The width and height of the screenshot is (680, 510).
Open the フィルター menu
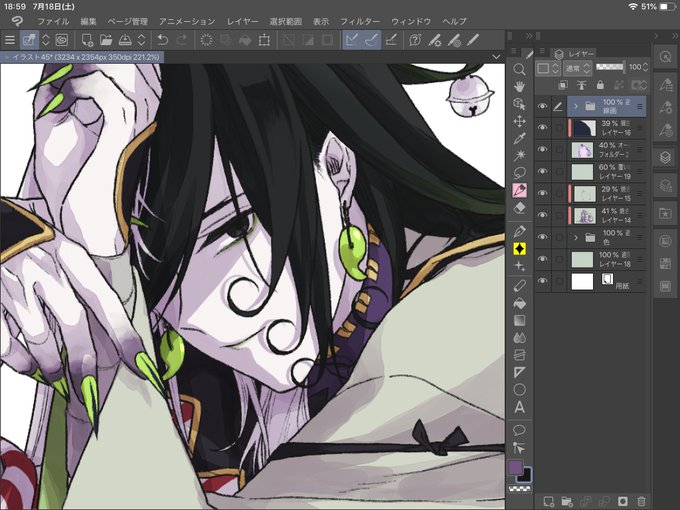[x=360, y=21]
